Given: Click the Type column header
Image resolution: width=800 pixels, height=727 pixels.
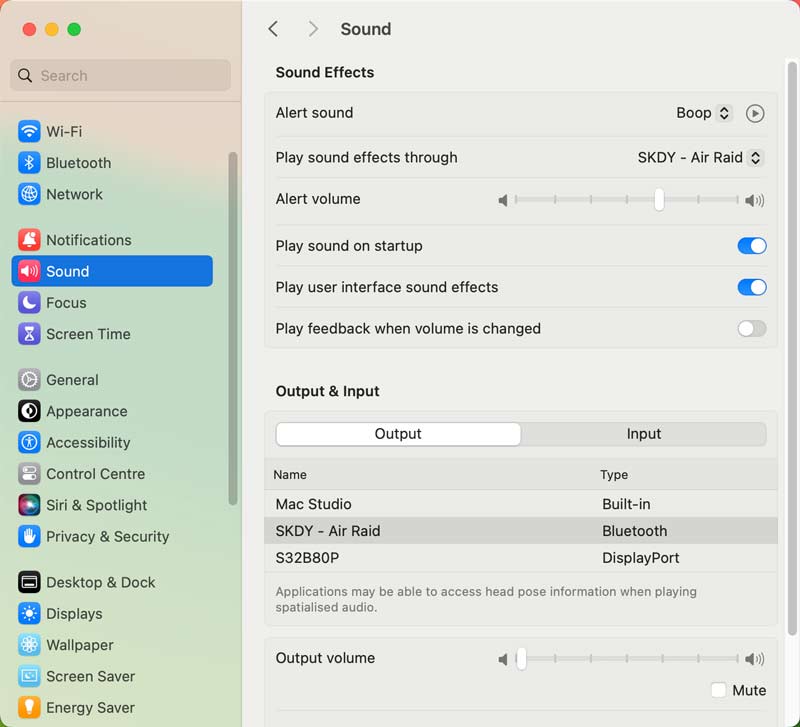Looking at the screenshot, I should click(x=614, y=474).
